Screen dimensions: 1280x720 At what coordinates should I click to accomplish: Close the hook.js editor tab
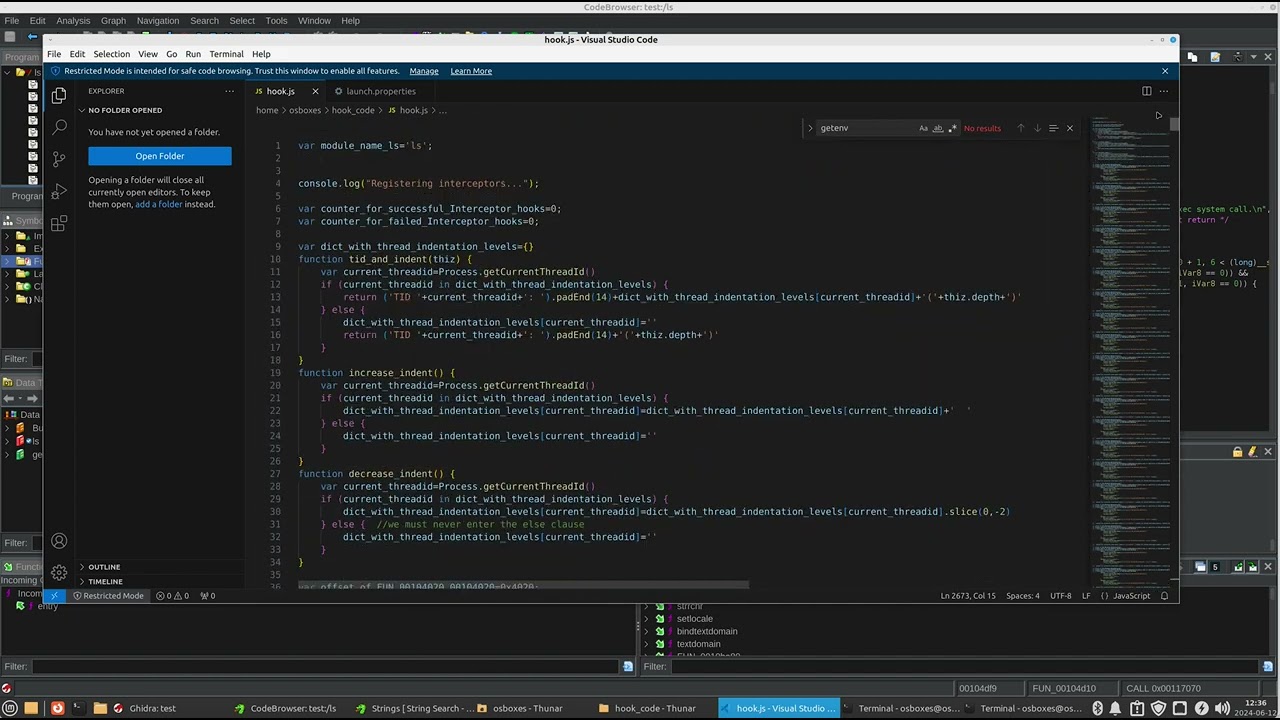[x=315, y=91]
